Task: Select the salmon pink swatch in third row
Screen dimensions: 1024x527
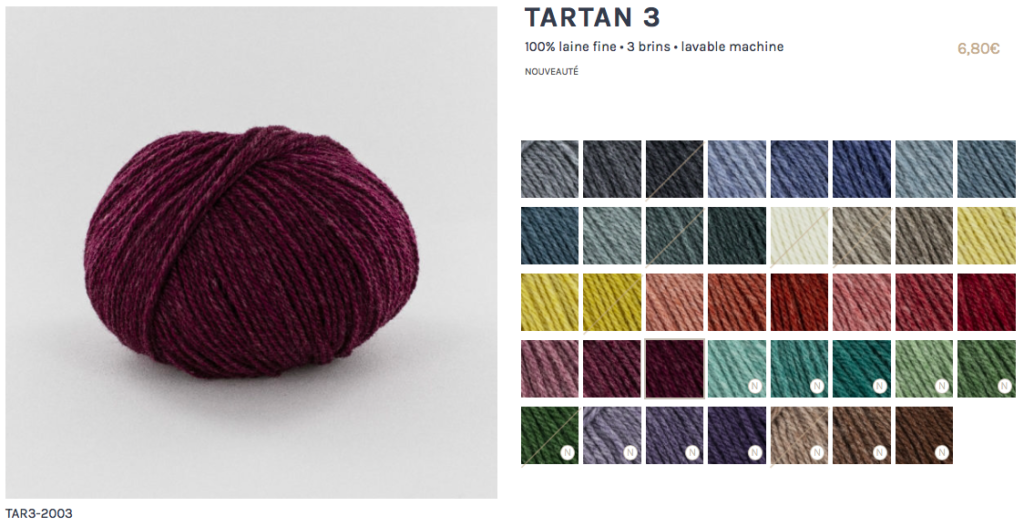Action: click(675, 302)
